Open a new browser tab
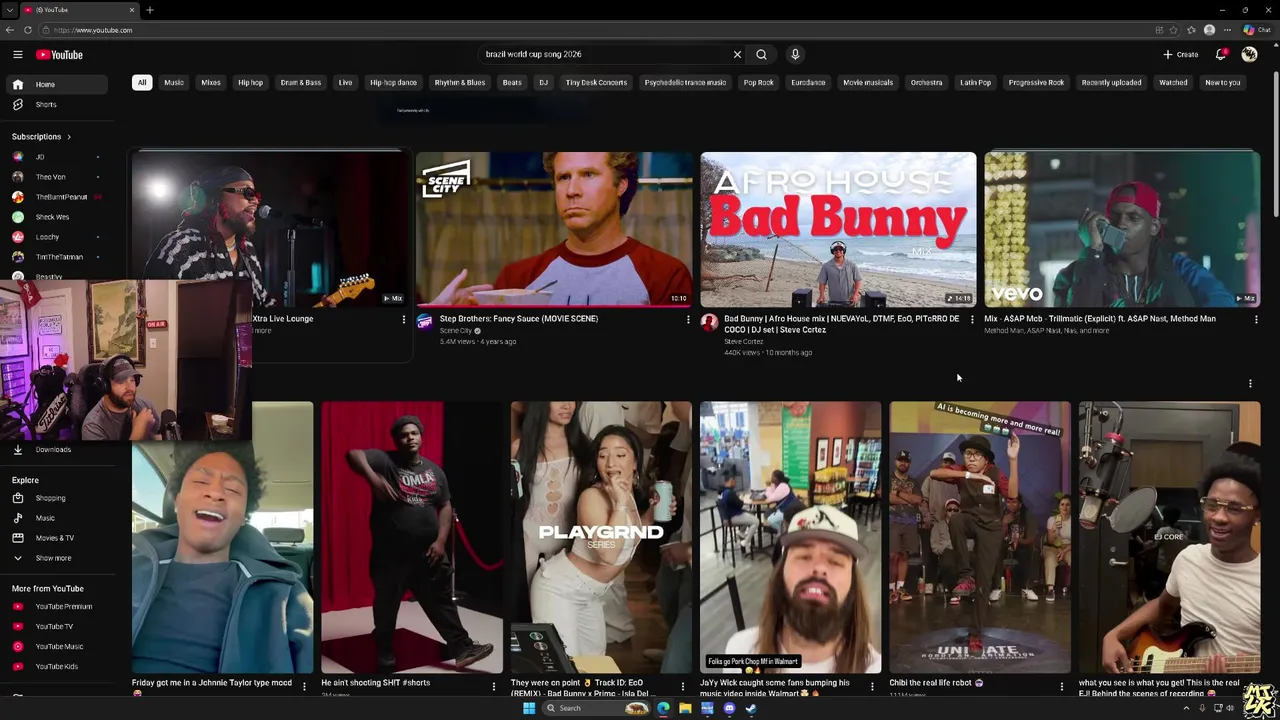Screen dimensions: 1280x720 click(149, 10)
